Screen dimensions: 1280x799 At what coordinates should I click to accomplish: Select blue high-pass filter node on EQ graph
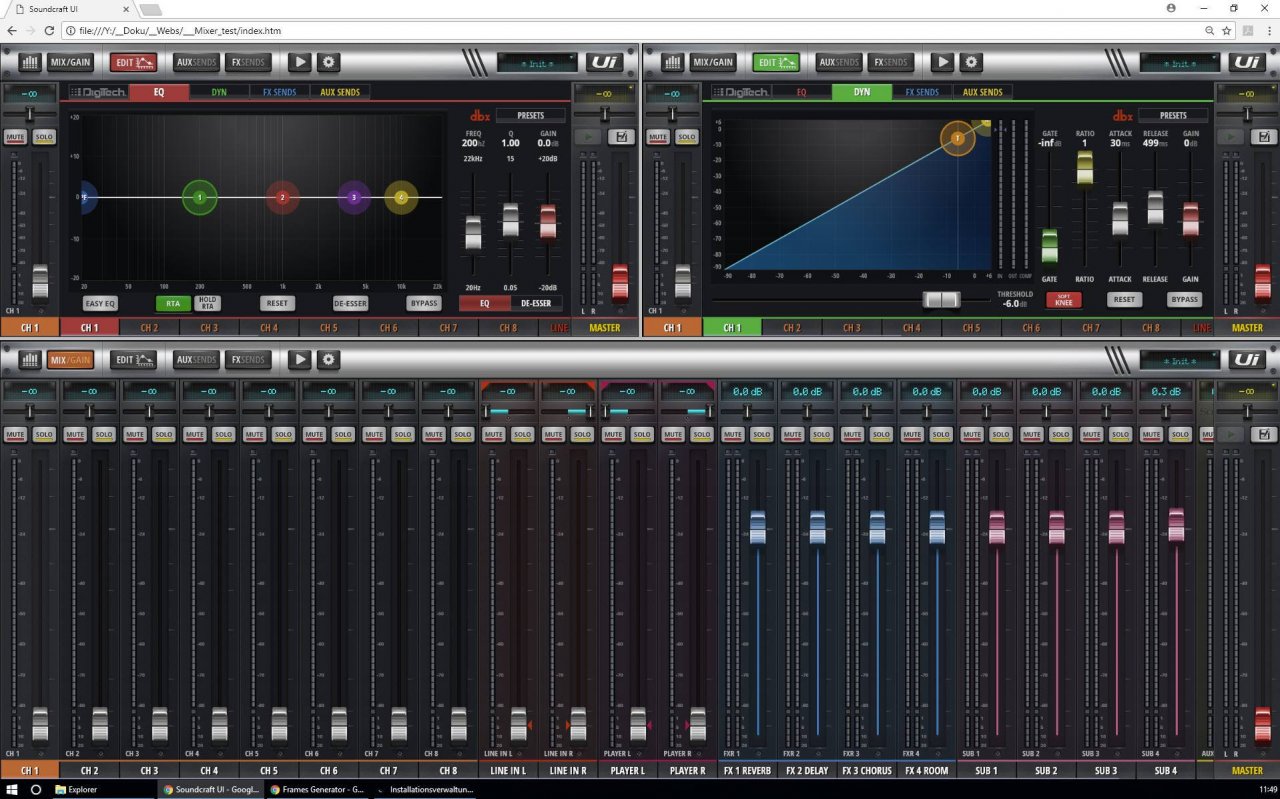(x=86, y=198)
